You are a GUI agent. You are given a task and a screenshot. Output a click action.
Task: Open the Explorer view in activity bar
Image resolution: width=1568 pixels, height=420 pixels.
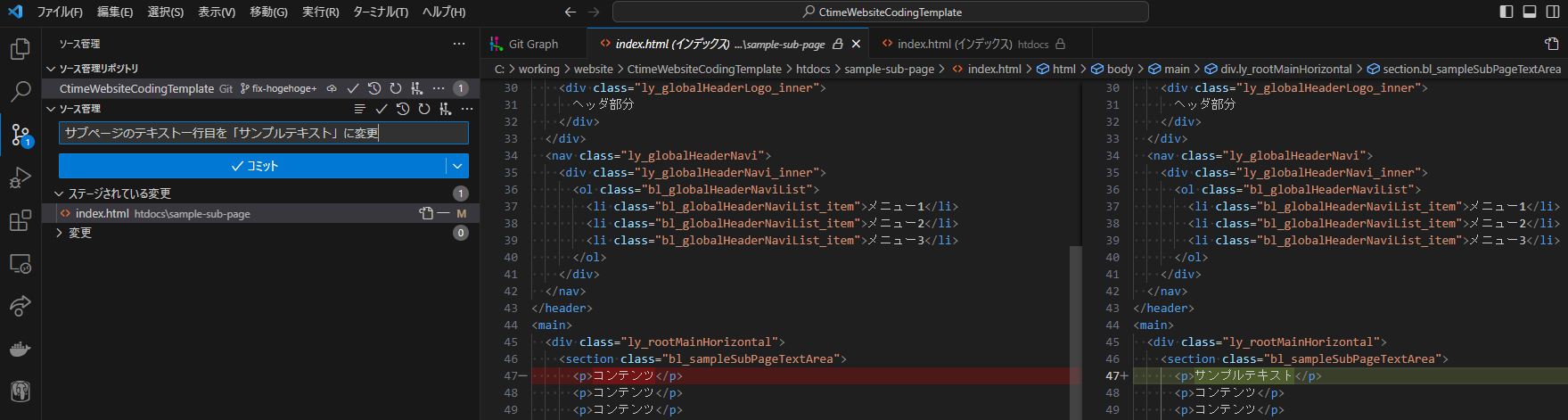coord(20,49)
